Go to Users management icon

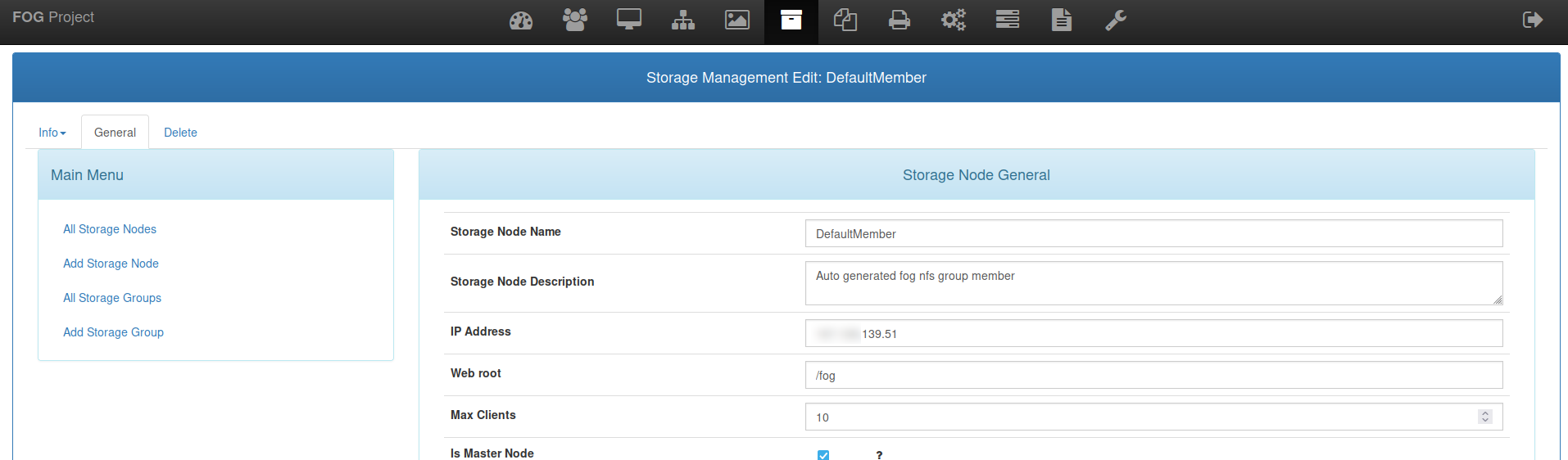pos(575,20)
